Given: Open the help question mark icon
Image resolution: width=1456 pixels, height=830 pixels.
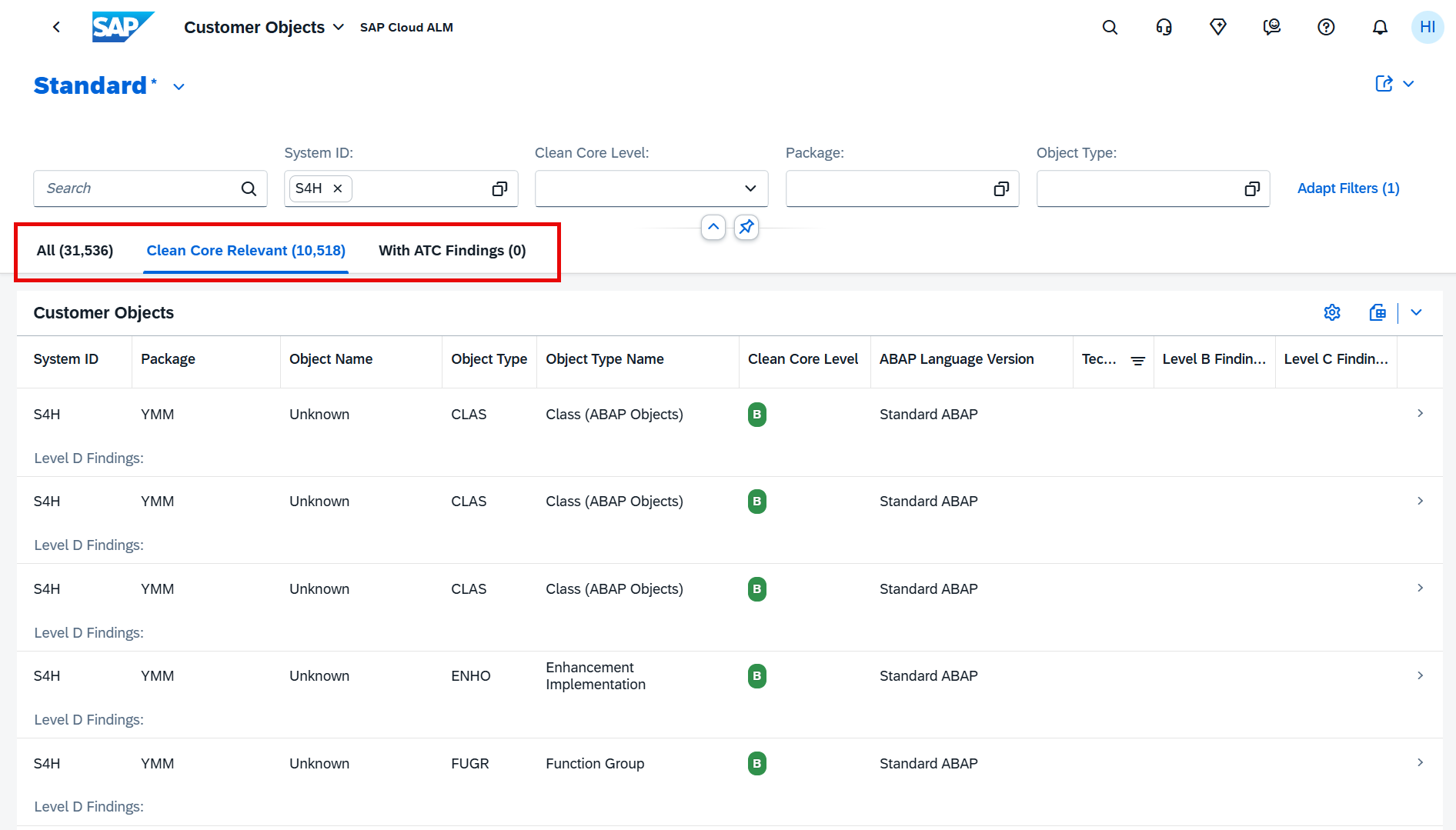Looking at the screenshot, I should 1326,27.
